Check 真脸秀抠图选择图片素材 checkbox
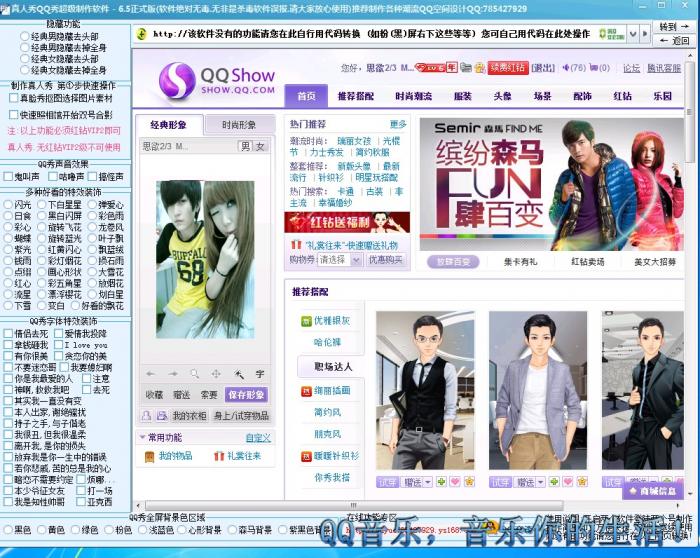Screen dimensions: 700x558 tap(14, 98)
